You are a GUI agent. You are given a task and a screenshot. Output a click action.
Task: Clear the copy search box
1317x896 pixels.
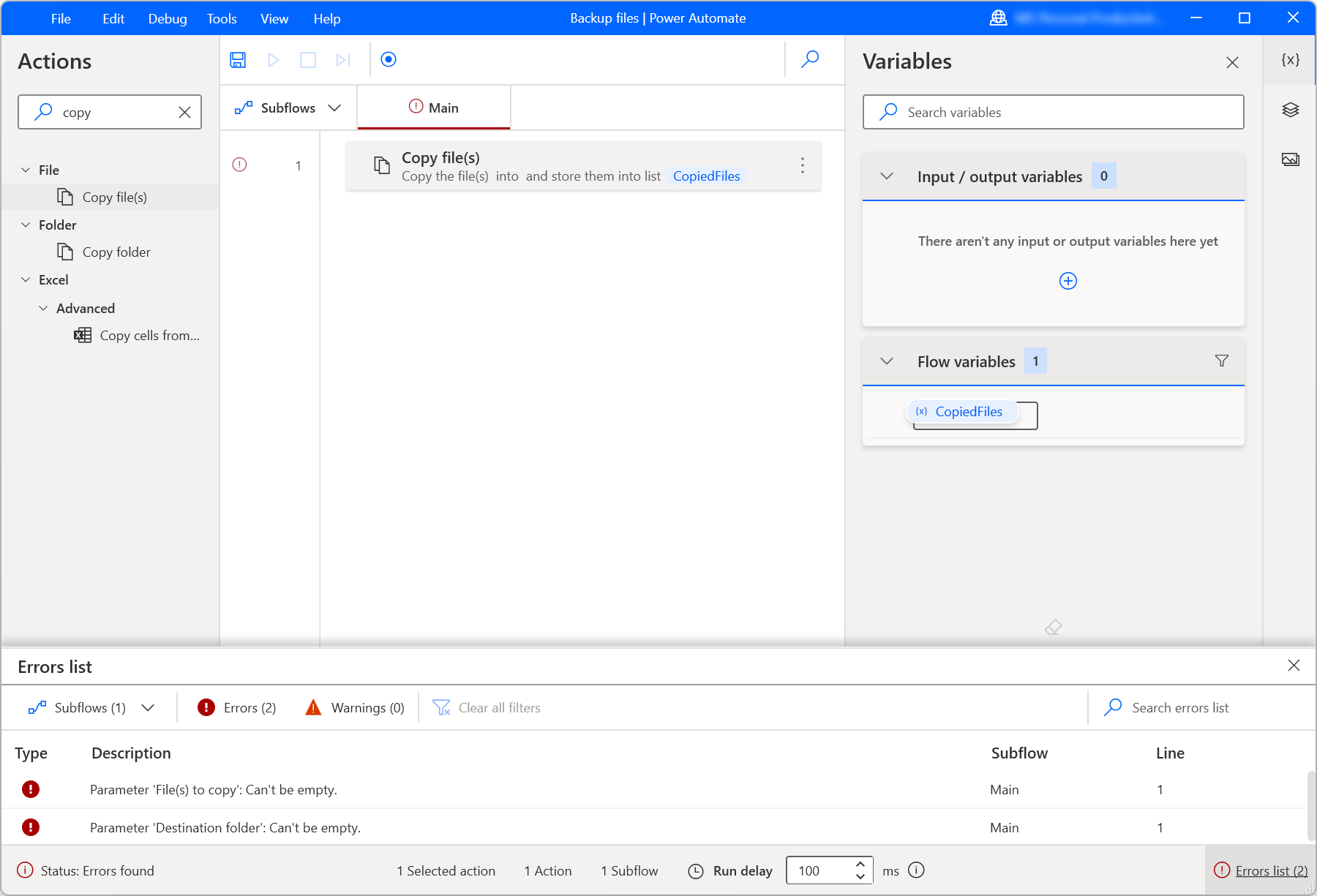184,112
